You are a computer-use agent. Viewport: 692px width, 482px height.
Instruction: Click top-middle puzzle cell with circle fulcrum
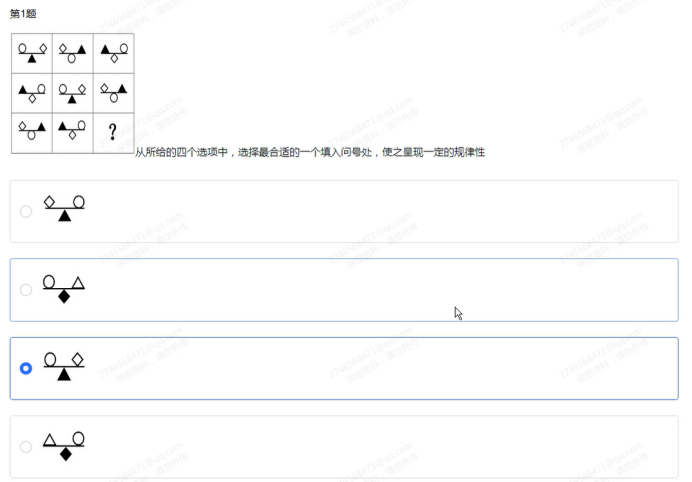[x=72, y=52]
